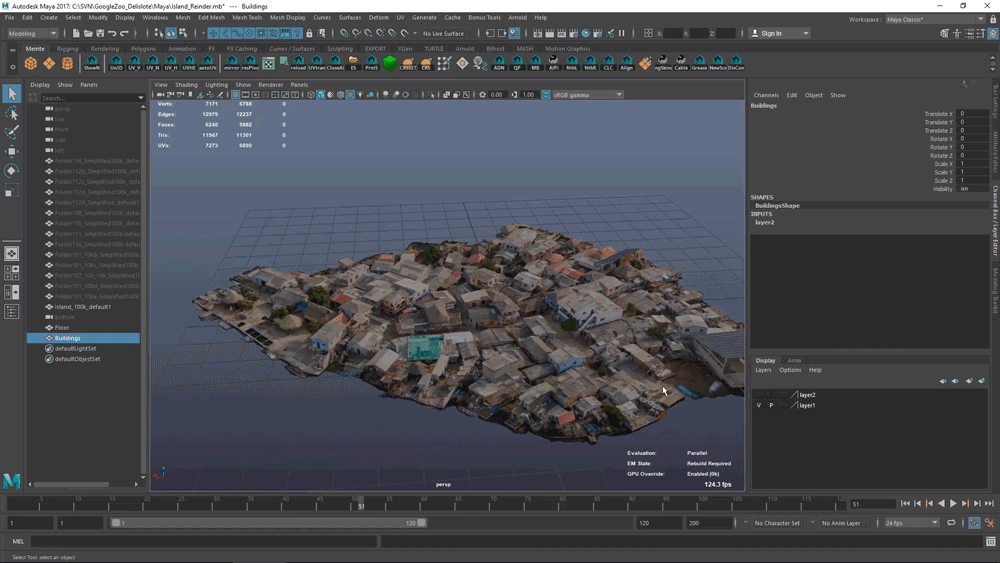Click the autoUV shelf icon
The width and height of the screenshot is (1000, 563).
[207, 63]
